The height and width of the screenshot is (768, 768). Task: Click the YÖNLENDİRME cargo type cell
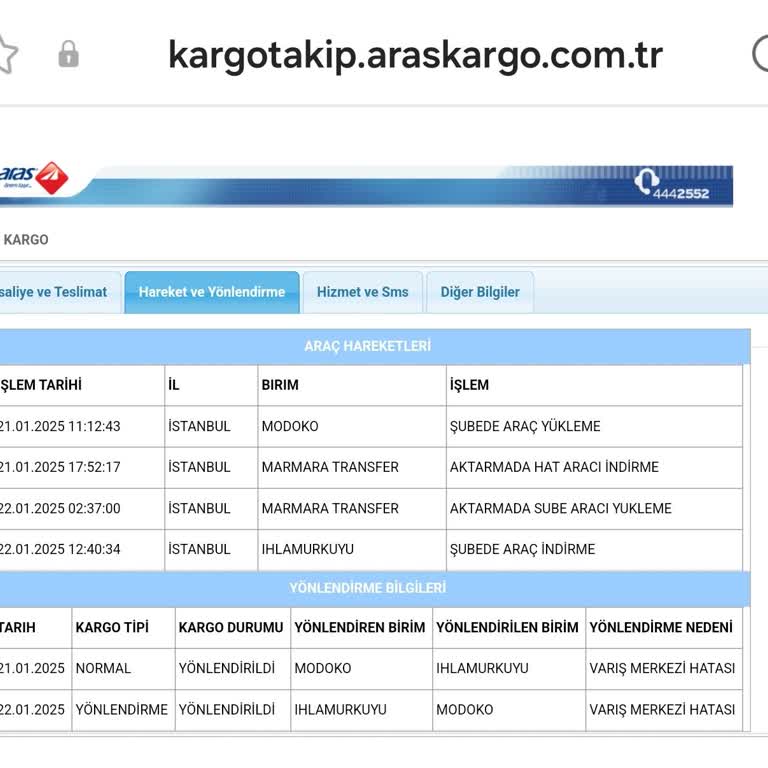[121, 710]
